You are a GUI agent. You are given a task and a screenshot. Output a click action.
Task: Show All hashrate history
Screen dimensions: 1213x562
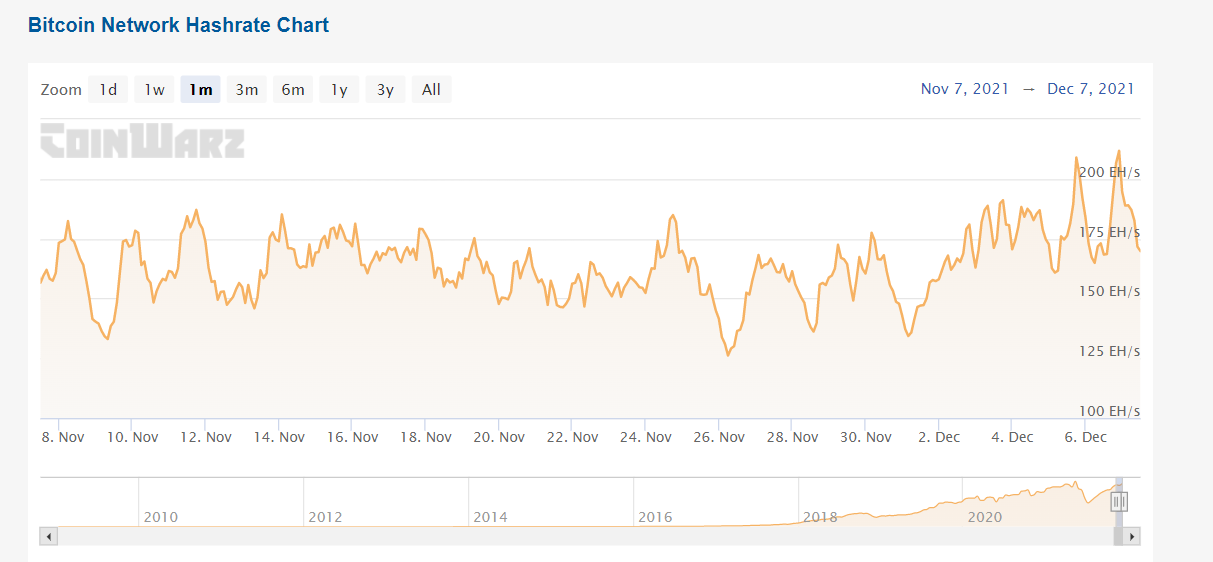pos(431,90)
